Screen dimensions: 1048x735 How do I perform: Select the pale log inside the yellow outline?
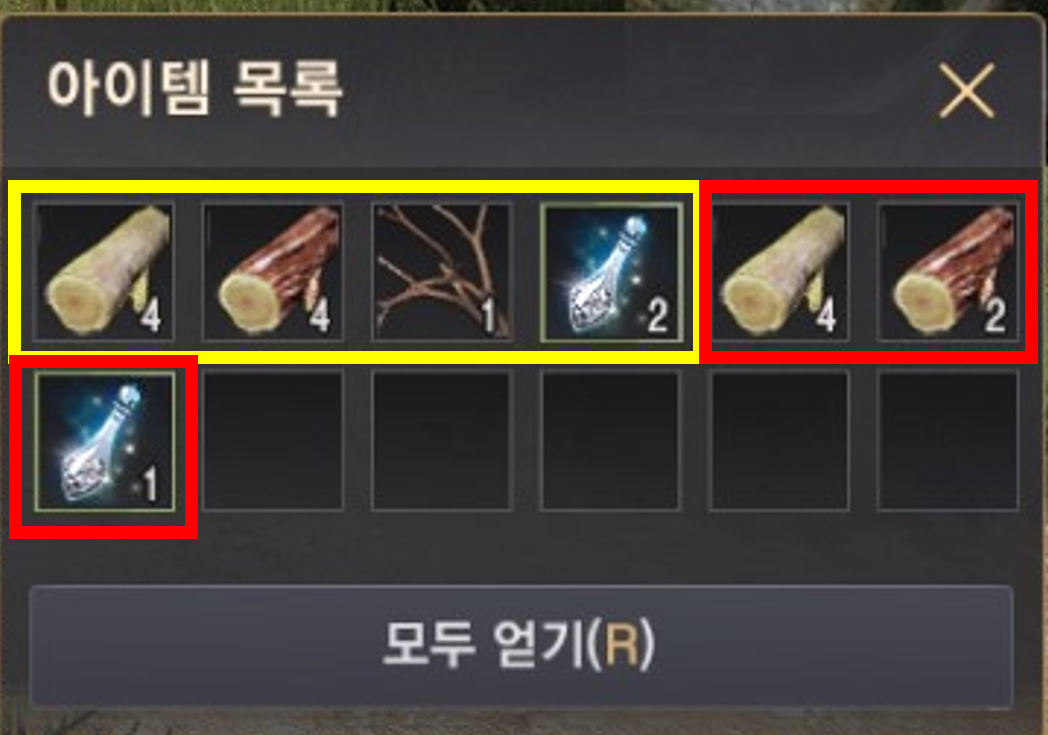pos(104,272)
